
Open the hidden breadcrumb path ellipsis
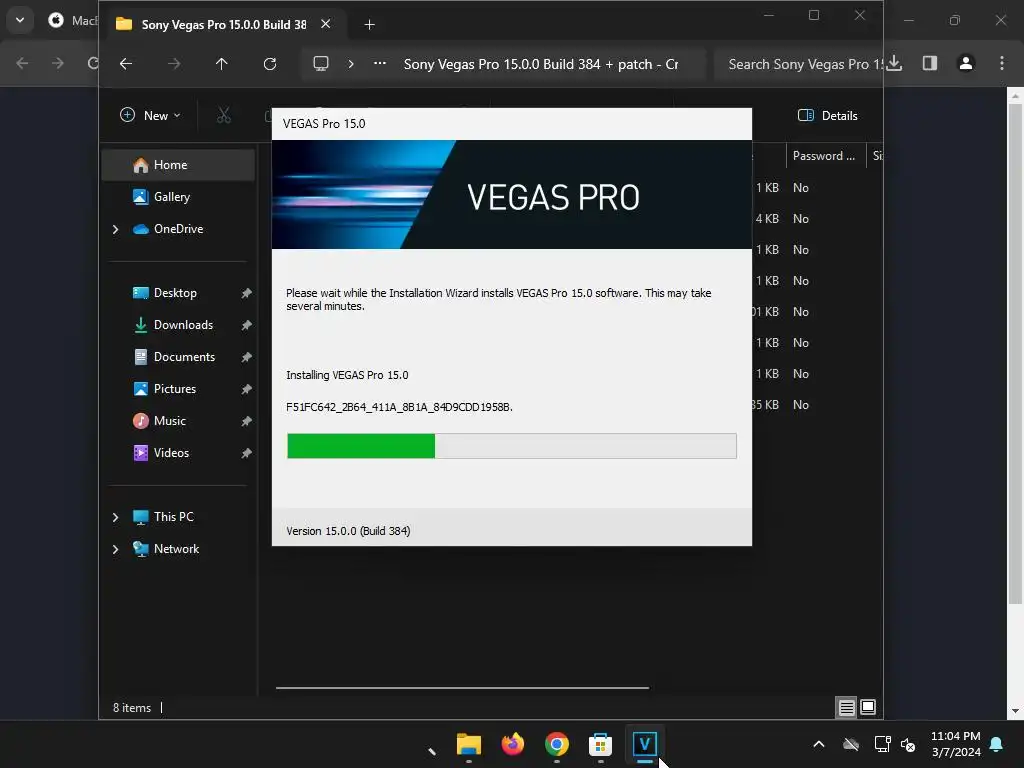coord(379,64)
